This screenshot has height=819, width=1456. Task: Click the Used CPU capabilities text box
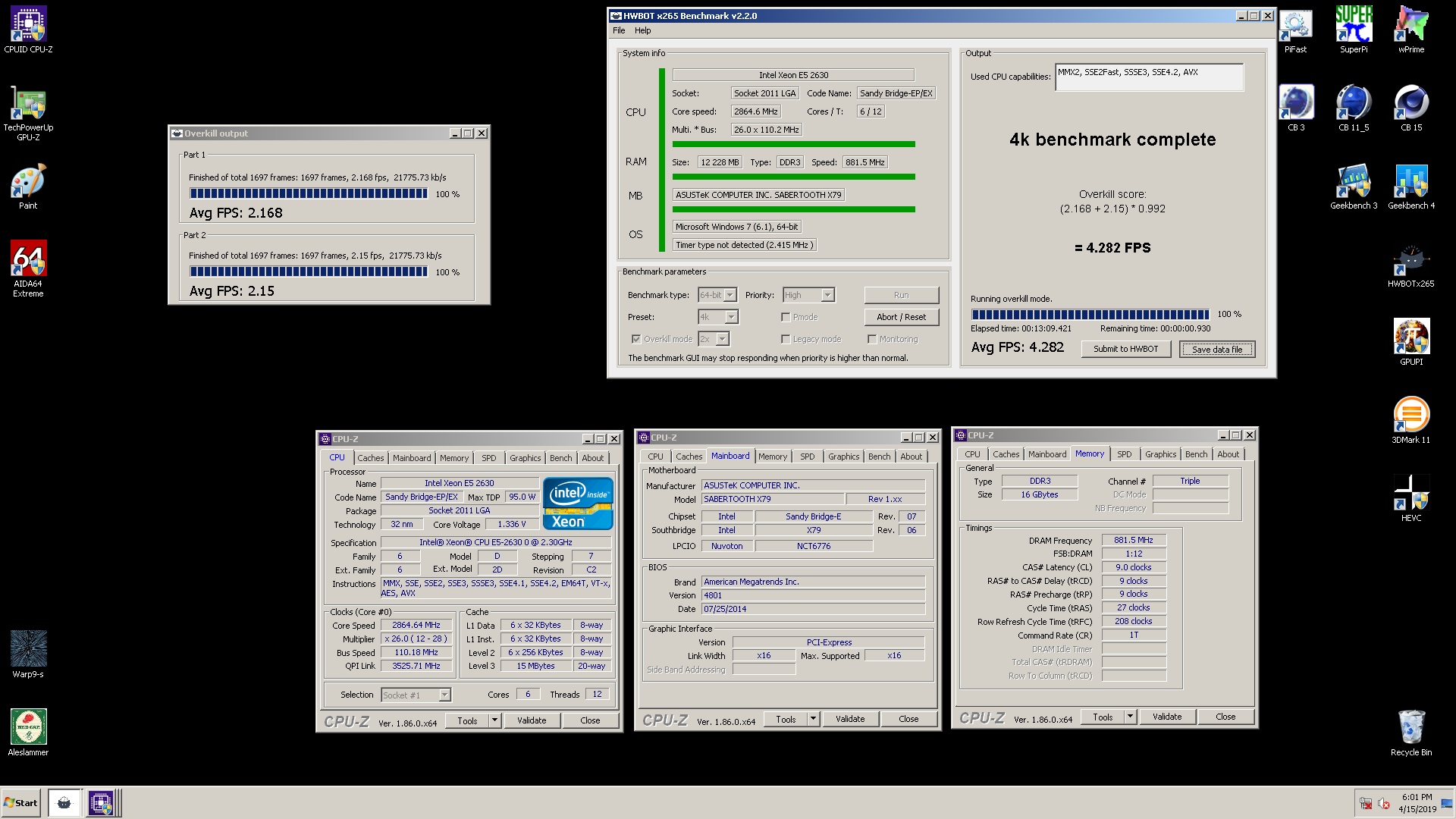1149,77
